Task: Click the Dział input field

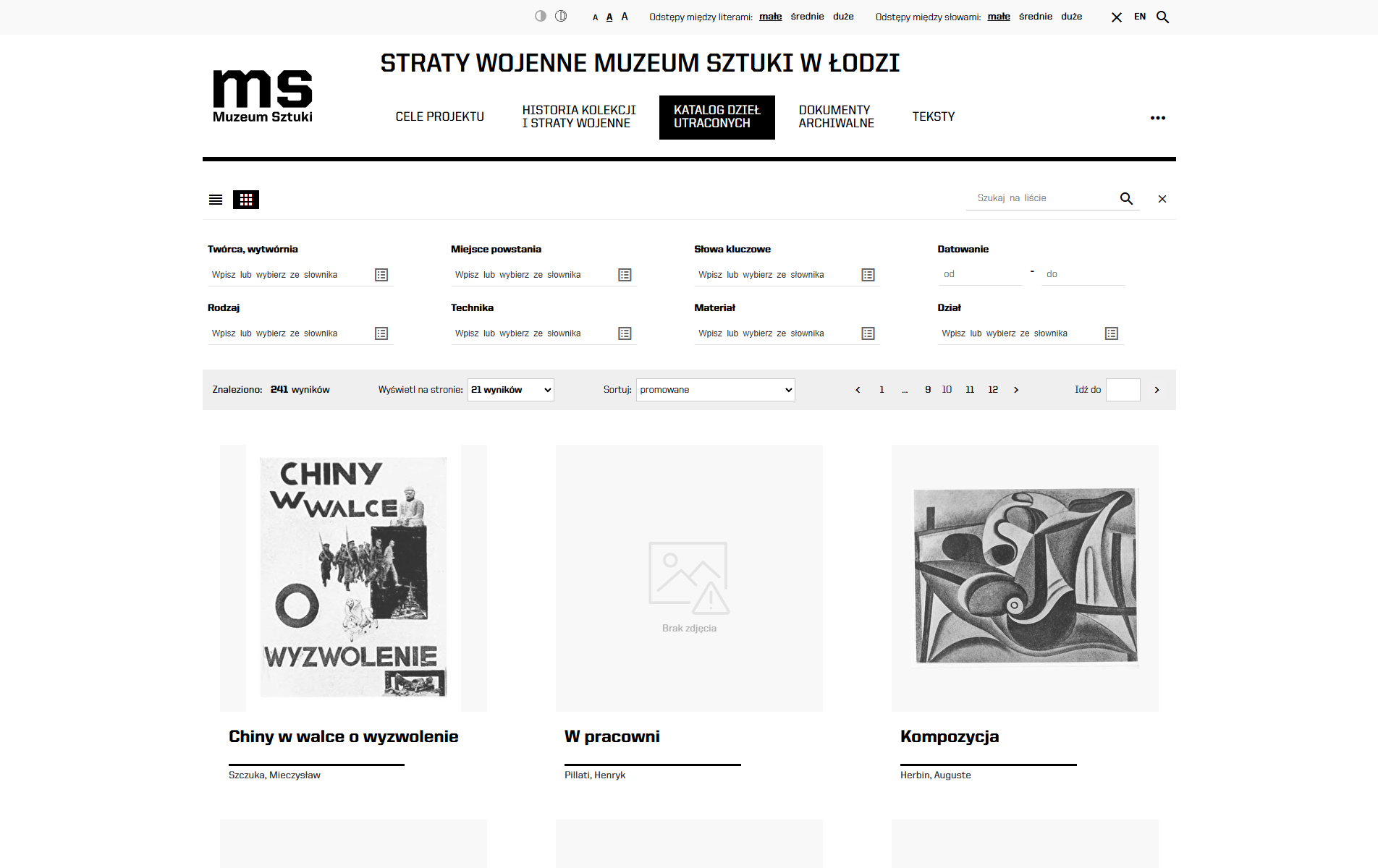Action: point(1019,333)
